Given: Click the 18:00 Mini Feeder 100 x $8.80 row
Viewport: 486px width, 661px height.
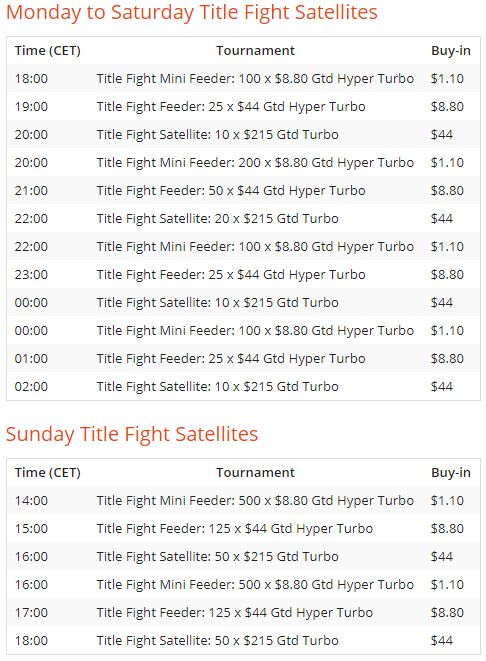Looking at the screenshot, I should pos(243,78).
